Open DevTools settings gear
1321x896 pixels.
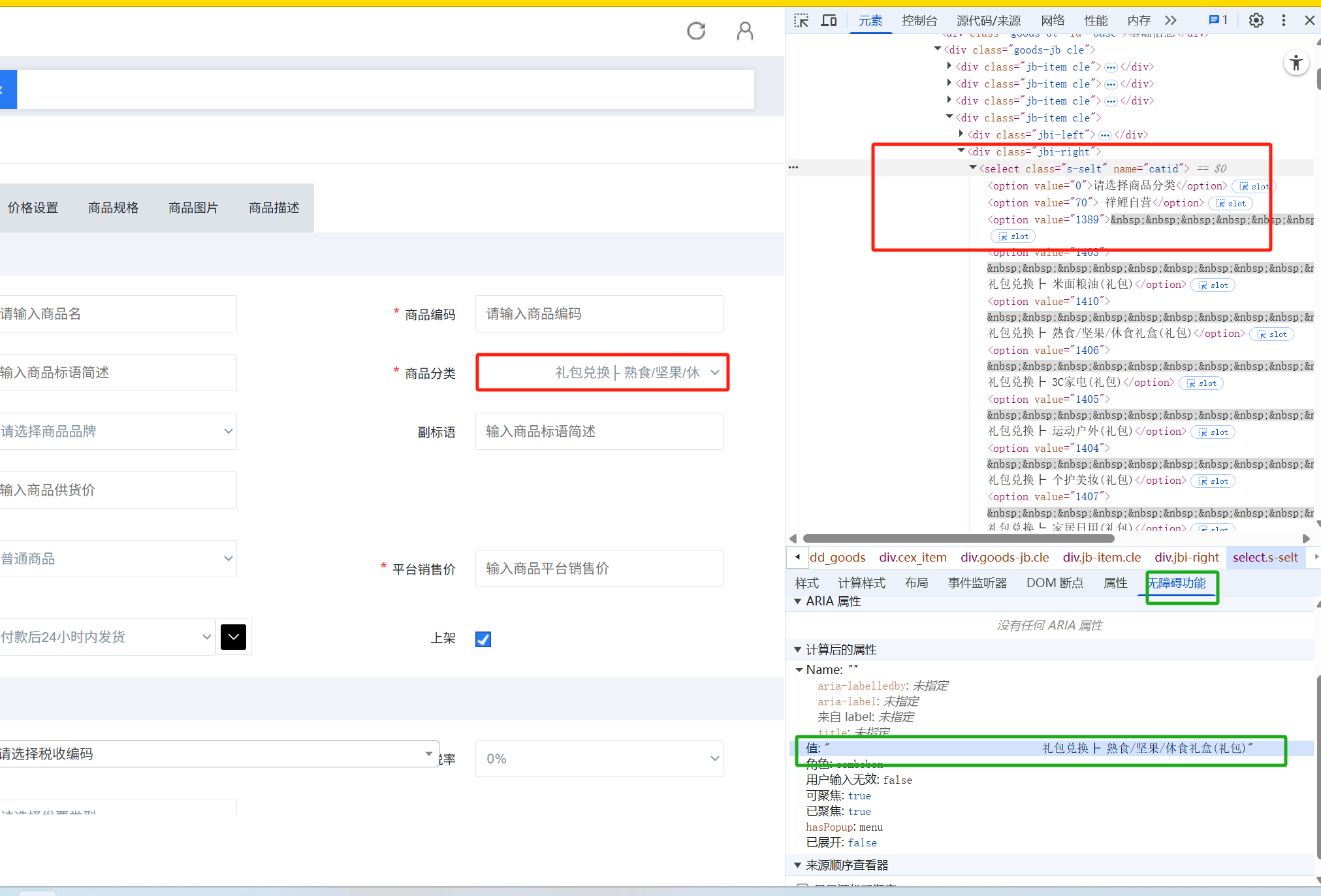pyautogui.click(x=1256, y=20)
